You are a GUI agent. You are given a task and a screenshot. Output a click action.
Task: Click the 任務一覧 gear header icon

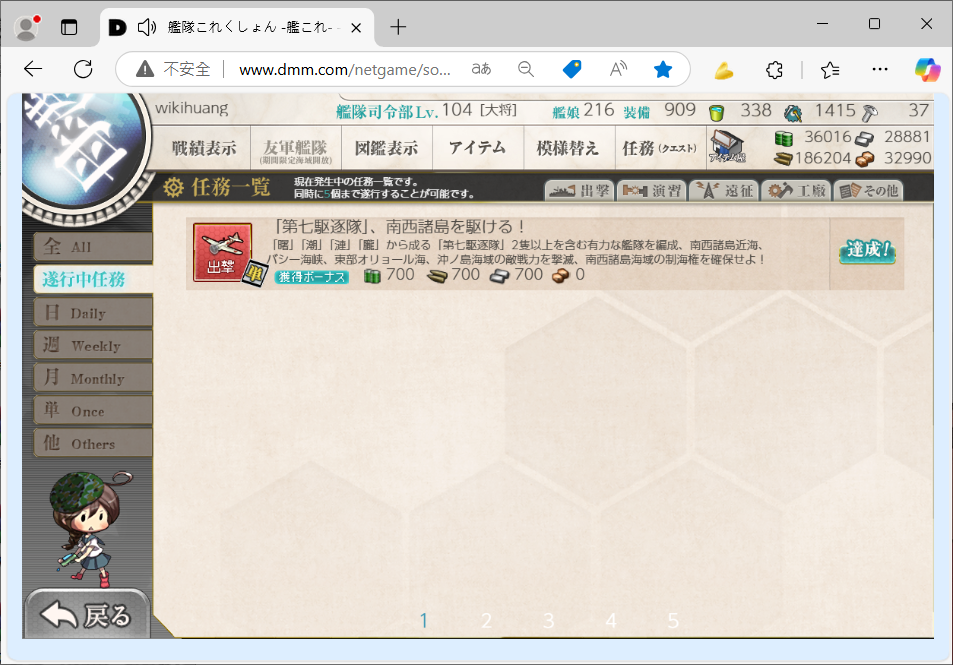(x=173, y=187)
